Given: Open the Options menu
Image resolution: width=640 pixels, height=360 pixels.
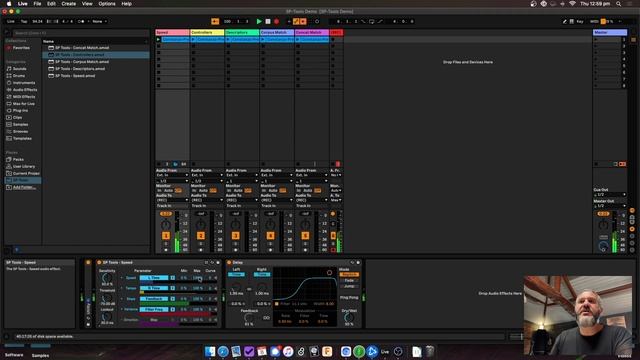Looking at the screenshot, I should [107, 4].
